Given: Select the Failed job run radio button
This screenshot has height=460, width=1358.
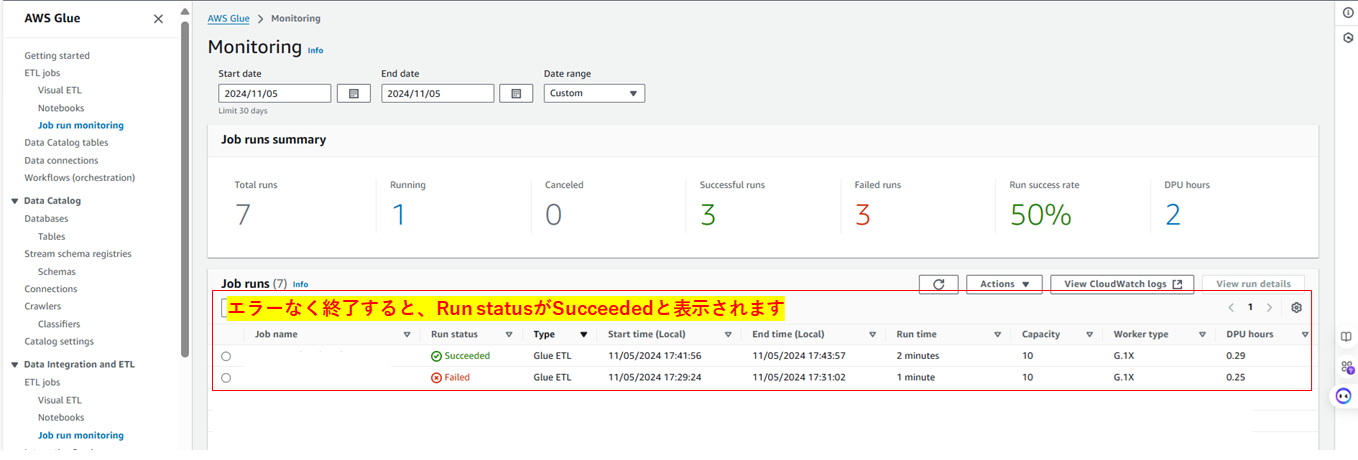Looking at the screenshot, I should tap(226, 378).
